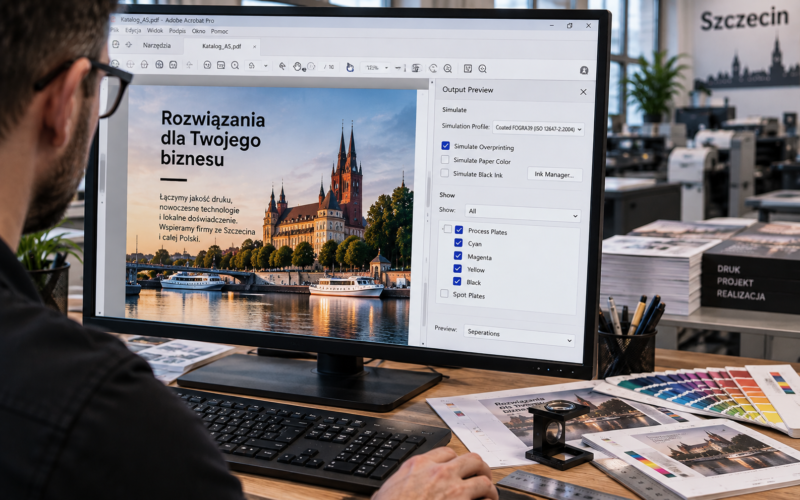
Task: Open the Edycja menu
Action: click(133, 31)
